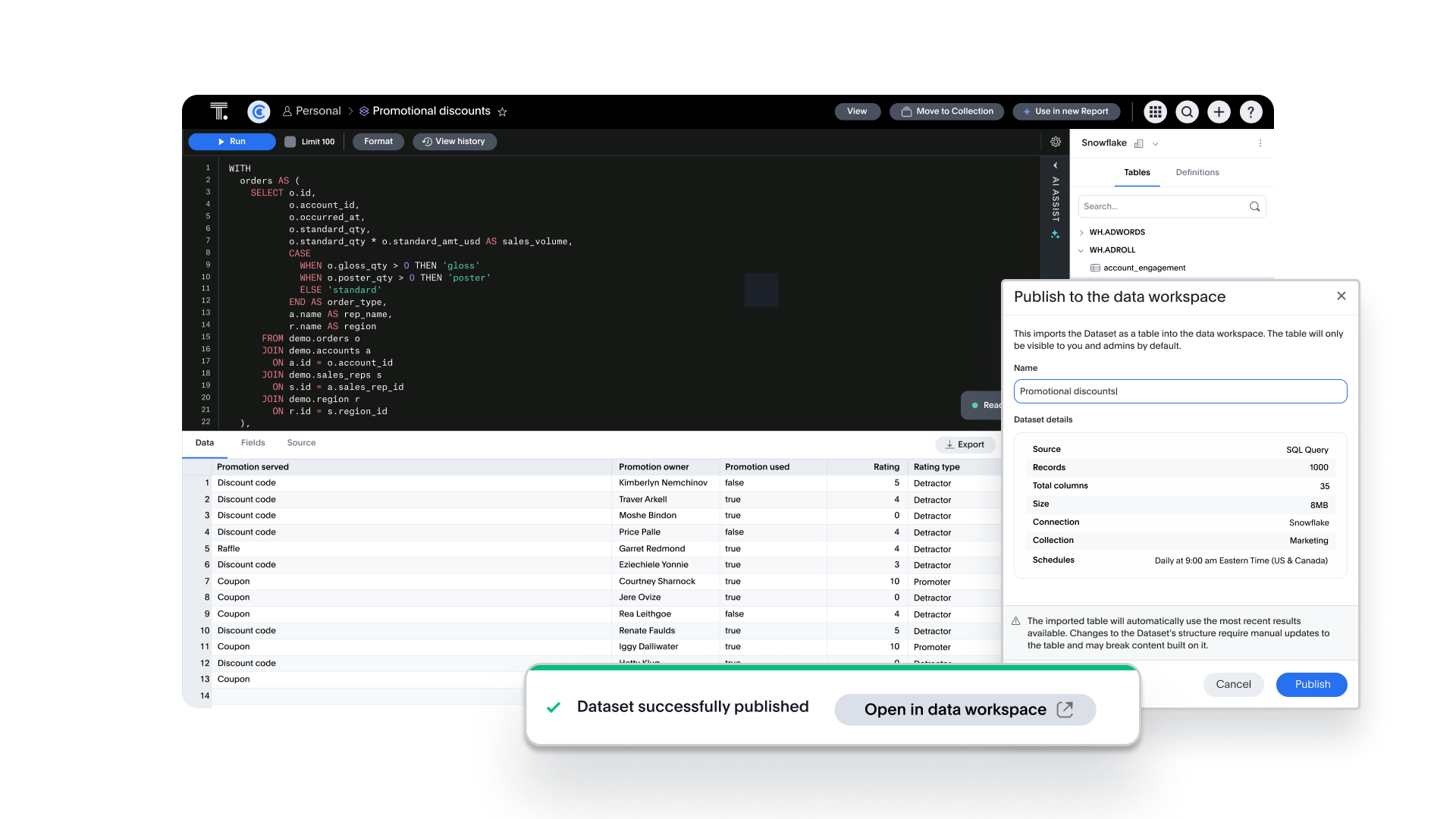Image resolution: width=1456 pixels, height=819 pixels.
Task: Click the dataset Name input field
Action: click(x=1180, y=391)
